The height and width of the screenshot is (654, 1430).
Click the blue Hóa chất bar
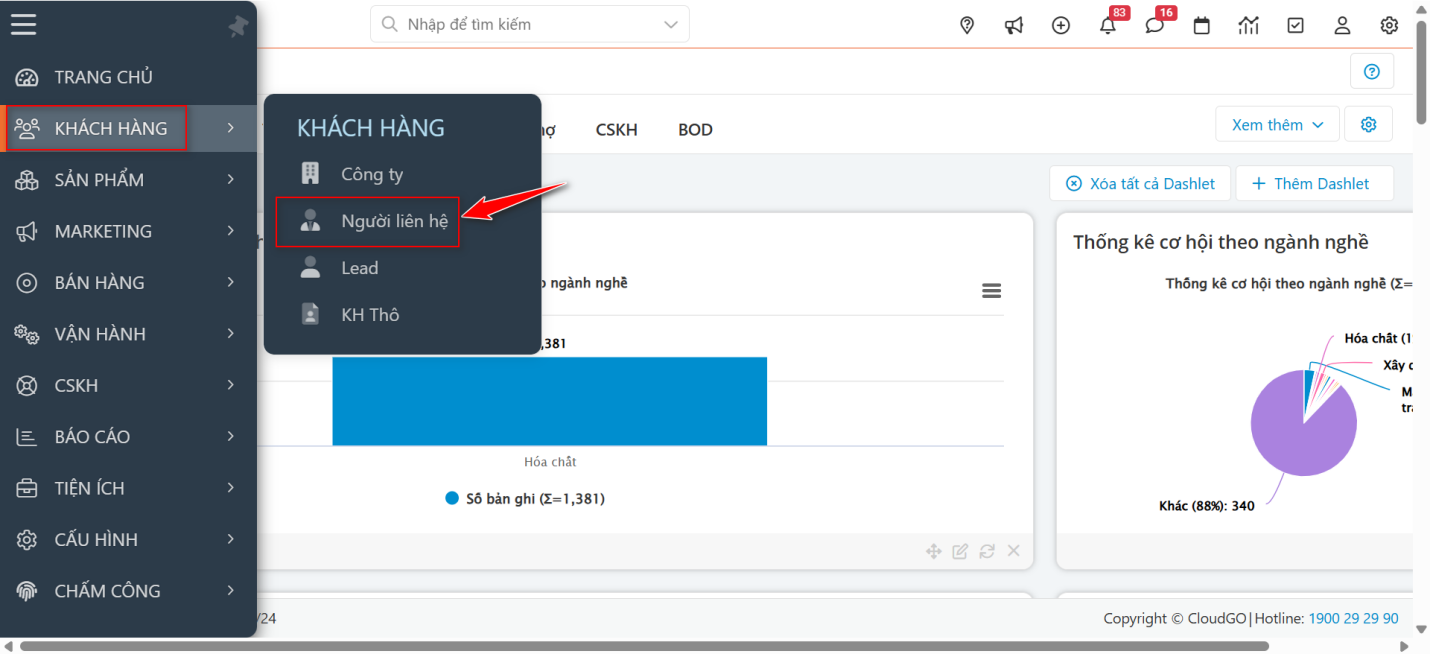tap(549, 400)
